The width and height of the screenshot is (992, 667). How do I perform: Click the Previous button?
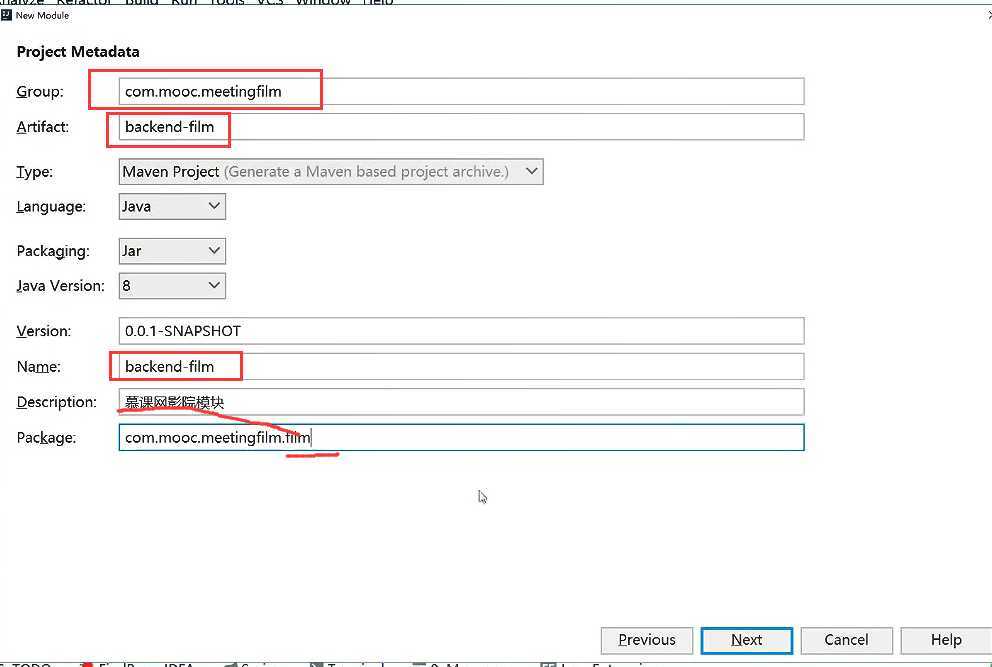[x=647, y=640]
